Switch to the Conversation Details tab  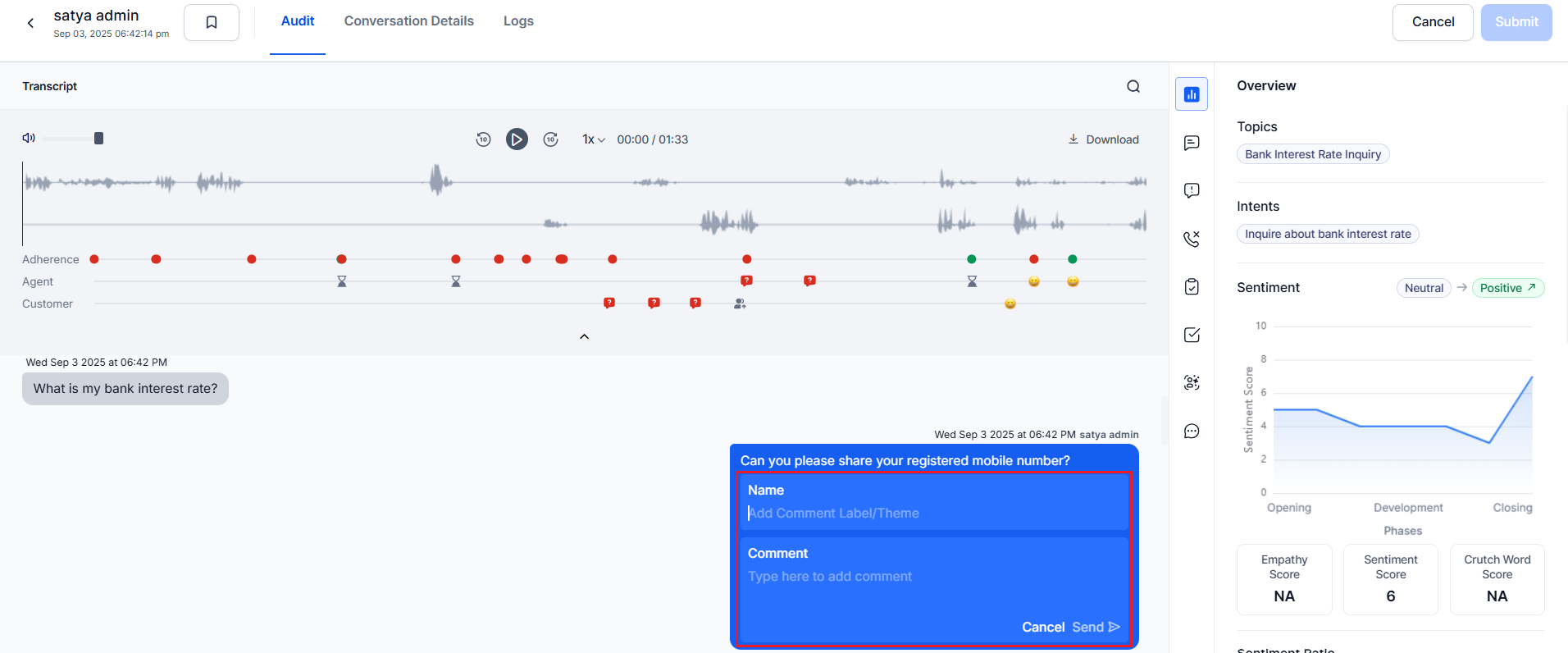408,21
